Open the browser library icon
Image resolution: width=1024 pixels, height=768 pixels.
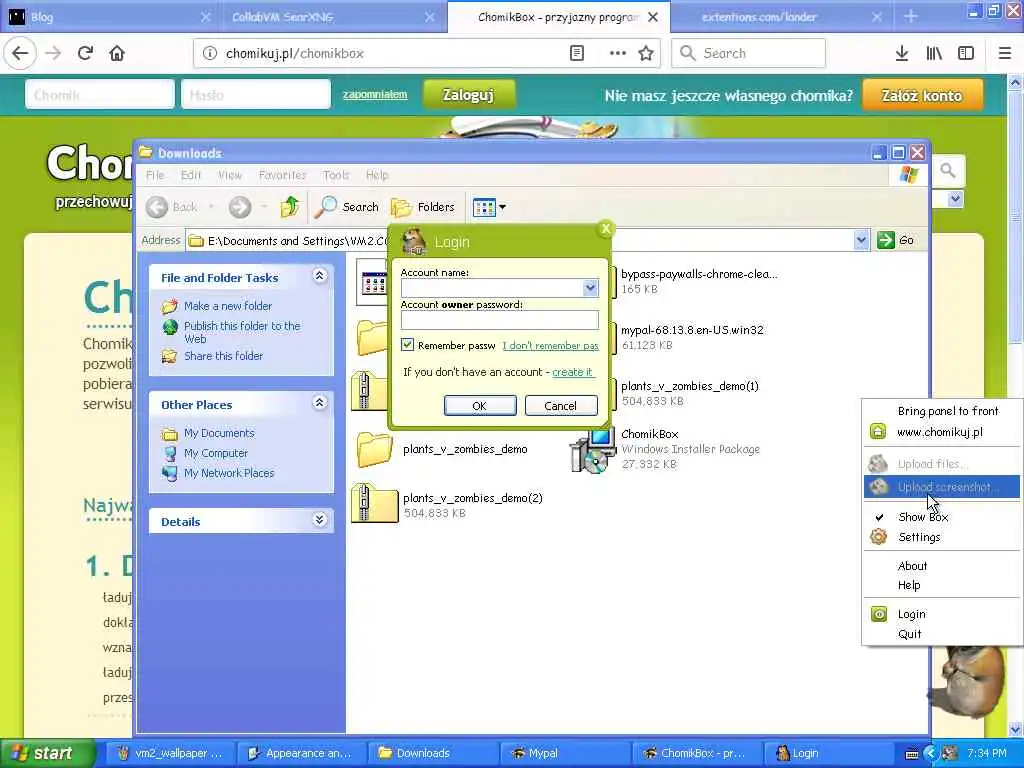[934, 53]
